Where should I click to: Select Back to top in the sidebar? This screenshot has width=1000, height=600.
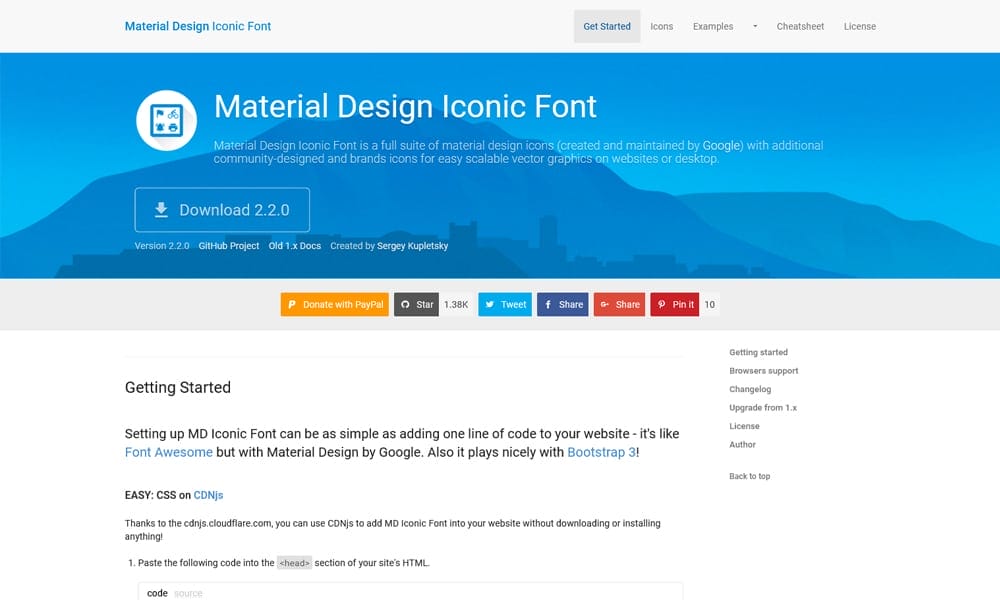tap(750, 476)
